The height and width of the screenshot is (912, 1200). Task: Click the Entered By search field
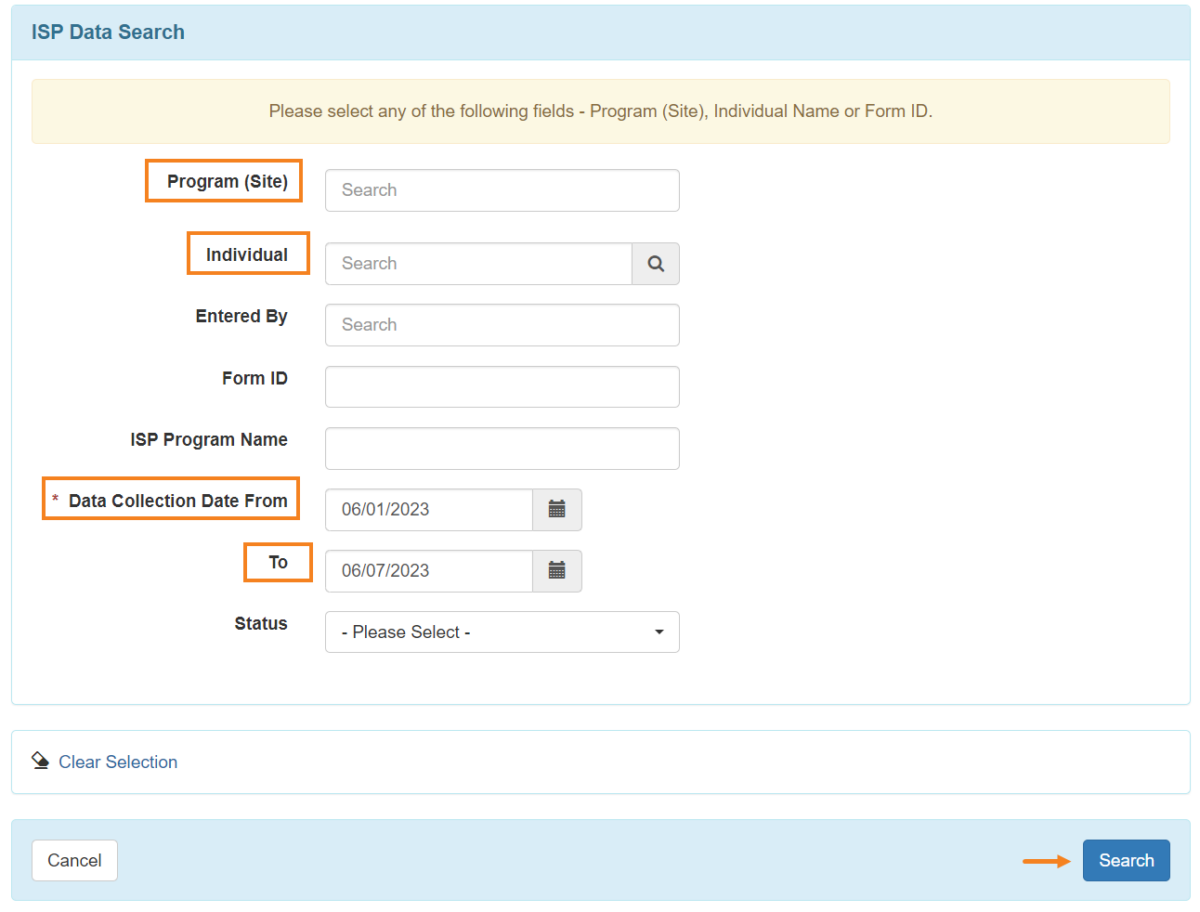(x=500, y=324)
